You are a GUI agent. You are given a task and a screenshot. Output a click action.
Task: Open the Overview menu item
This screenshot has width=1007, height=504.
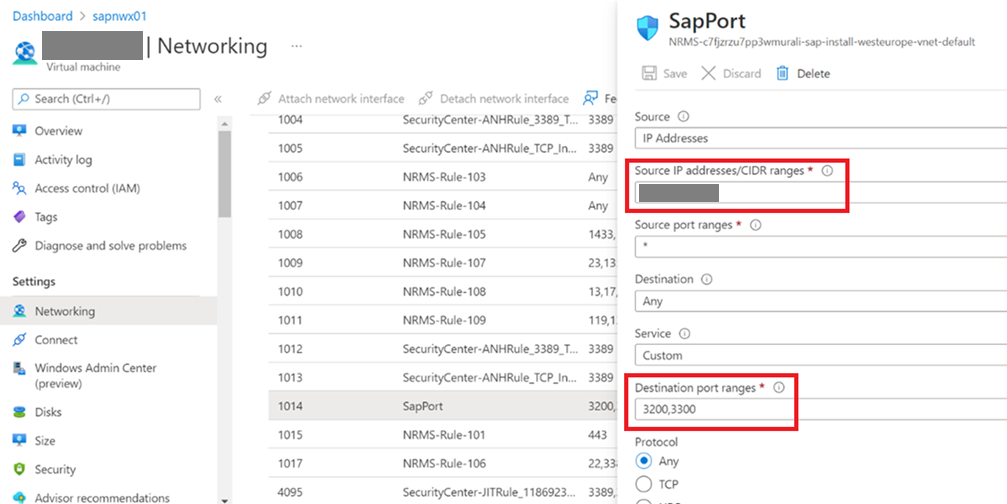click(58, 131)
